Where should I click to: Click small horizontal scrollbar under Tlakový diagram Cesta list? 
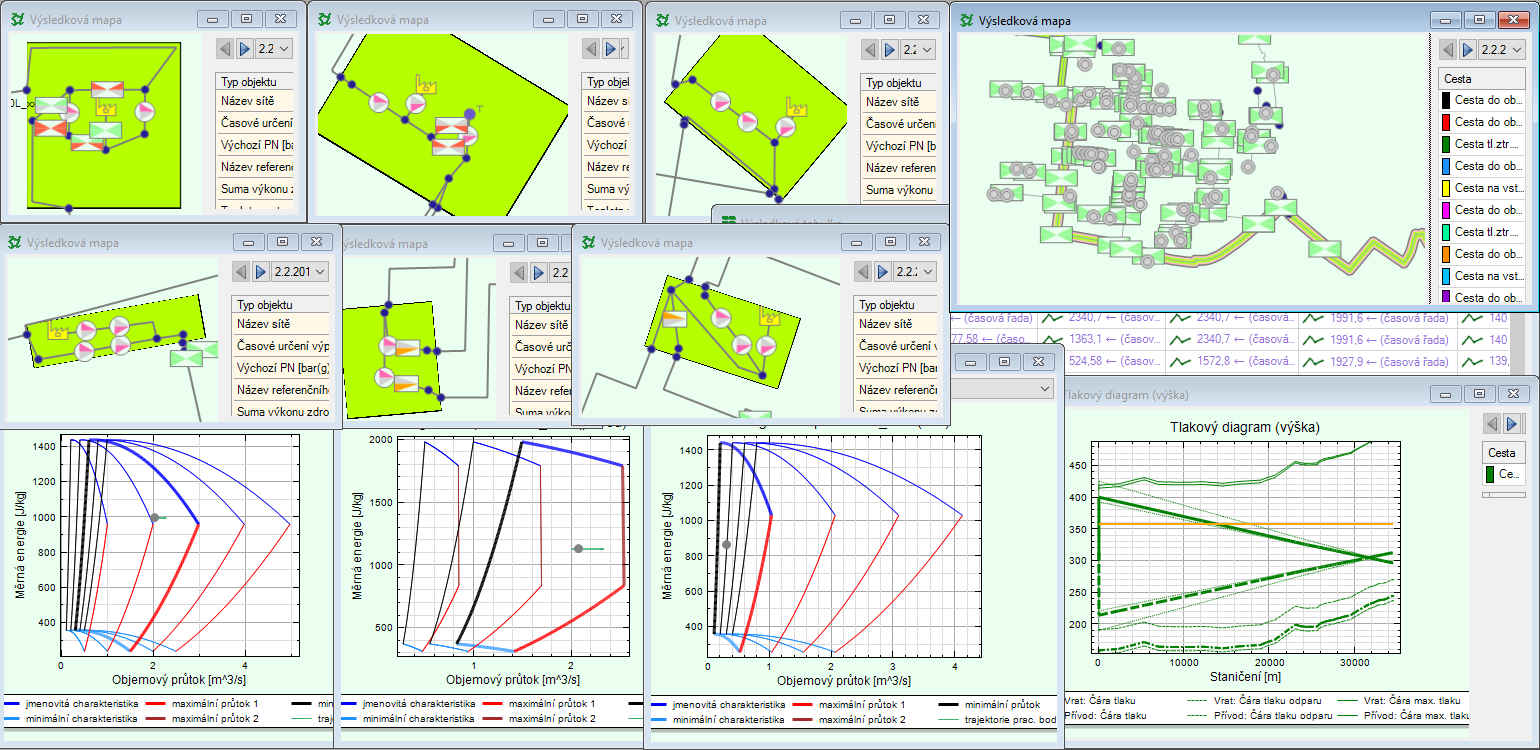[1503, 494]
